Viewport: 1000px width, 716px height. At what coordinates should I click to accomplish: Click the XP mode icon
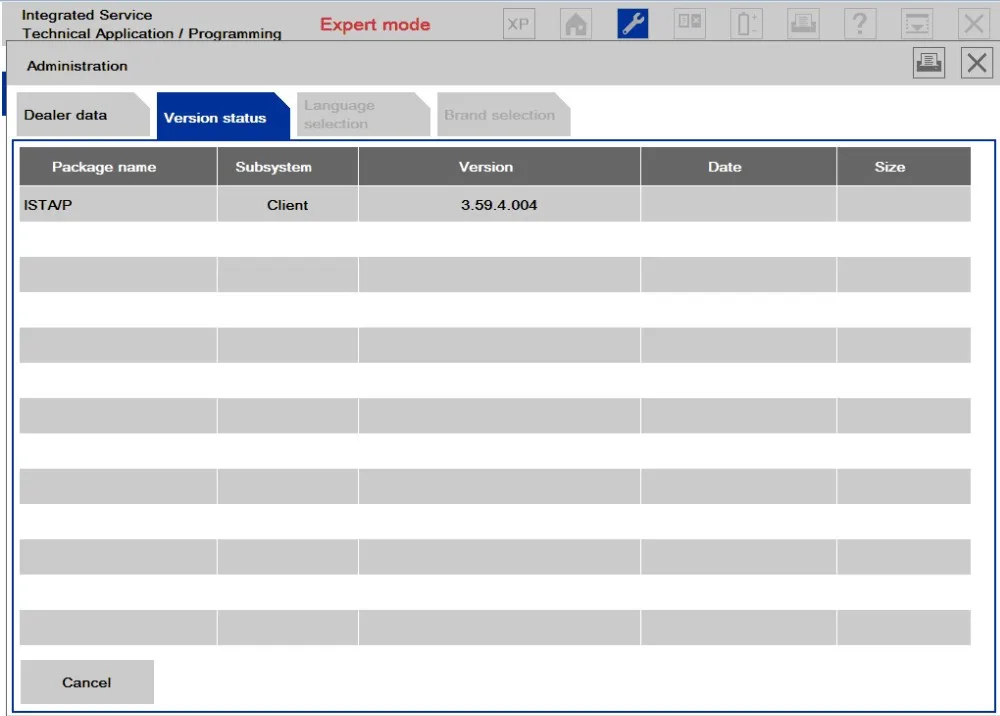tap(518, 24)
